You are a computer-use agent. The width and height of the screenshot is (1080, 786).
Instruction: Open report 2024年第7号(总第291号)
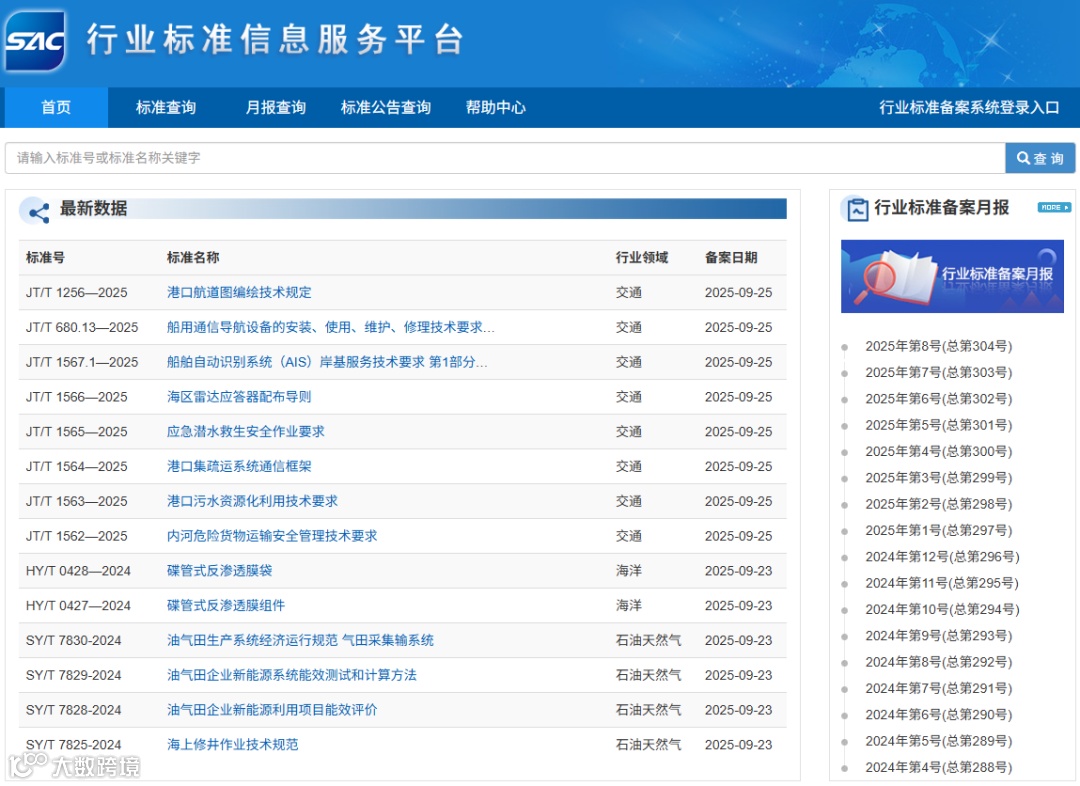click(x=939, y=688)
